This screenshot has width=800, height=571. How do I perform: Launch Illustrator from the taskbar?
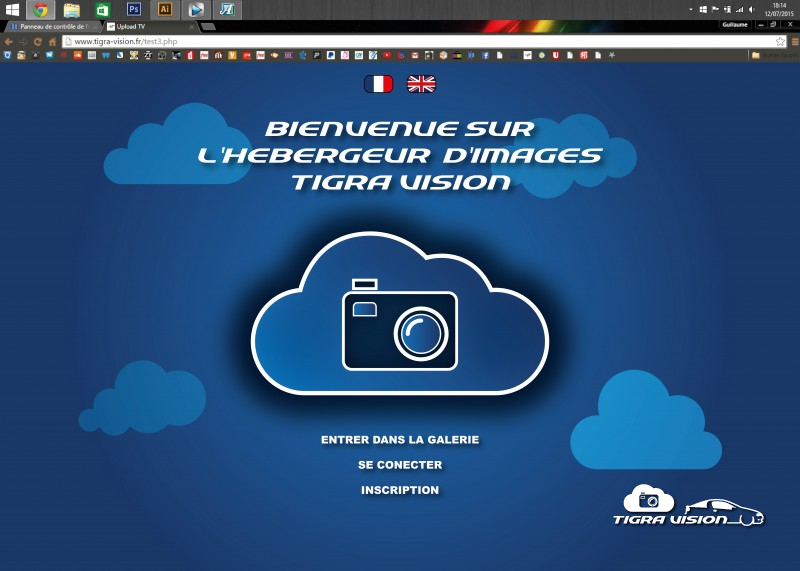[165, 9]
